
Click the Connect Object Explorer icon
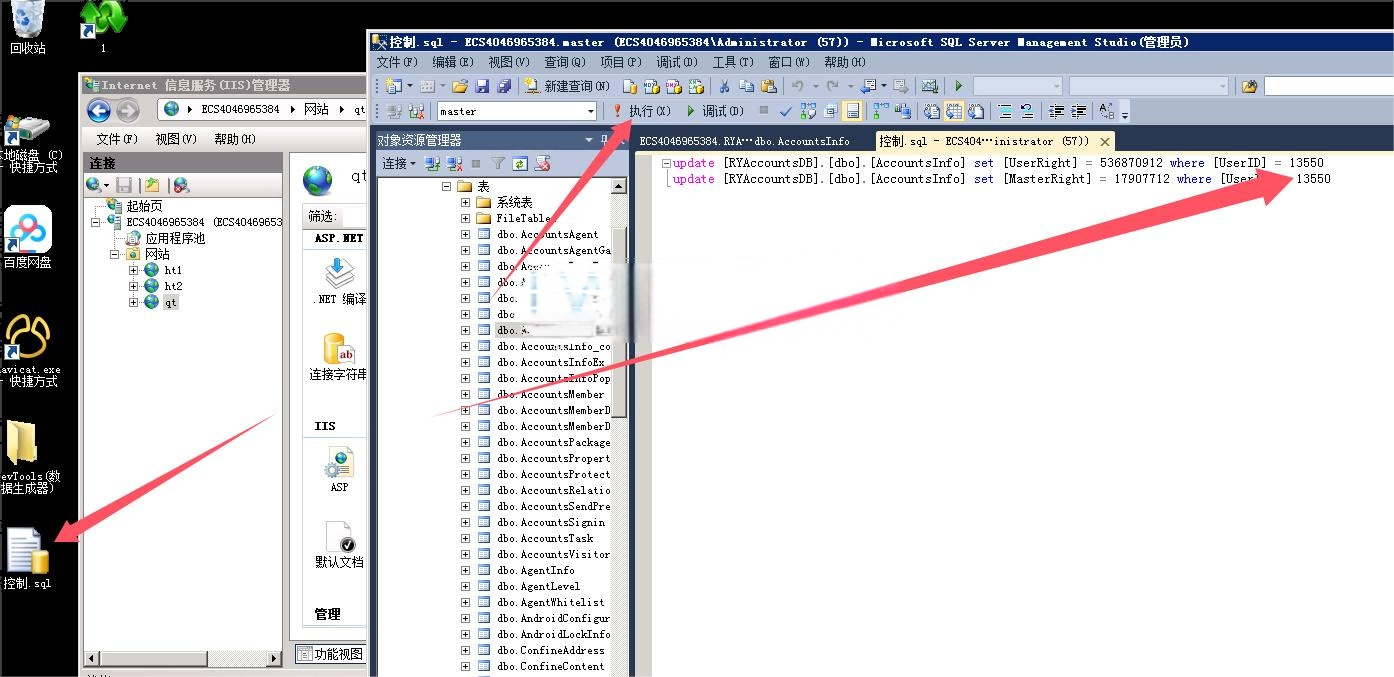pyautogui.click(x=432, y=163)
